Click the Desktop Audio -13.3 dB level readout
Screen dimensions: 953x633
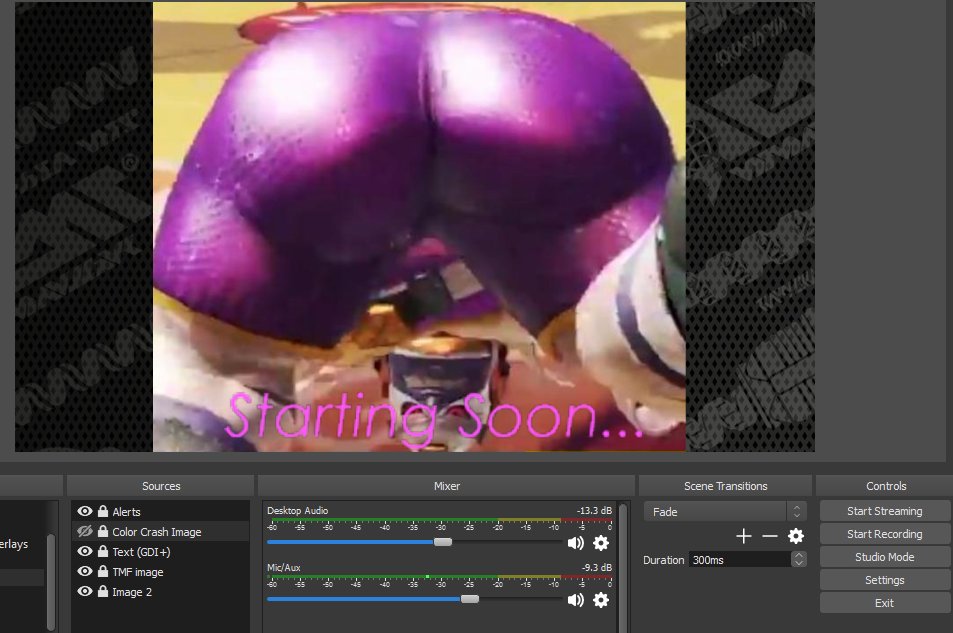pyautogui.click(x=594, y=510)
